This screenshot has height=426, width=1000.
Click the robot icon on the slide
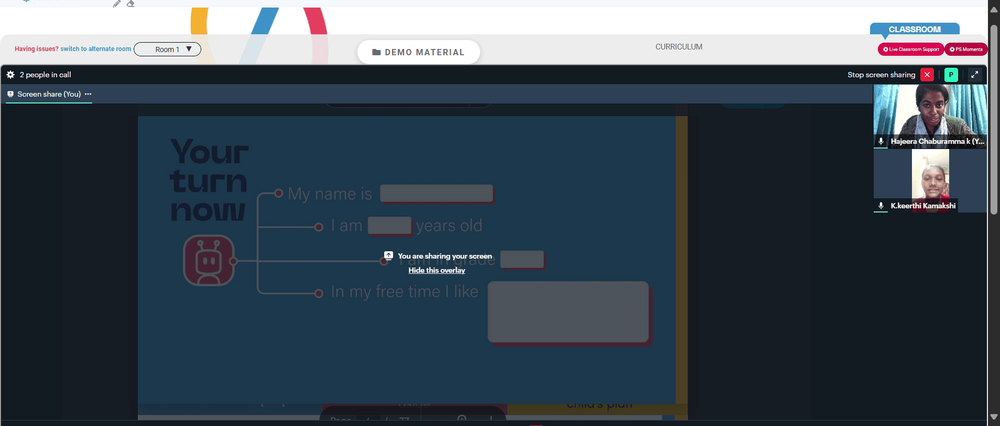tap(209, 260)
